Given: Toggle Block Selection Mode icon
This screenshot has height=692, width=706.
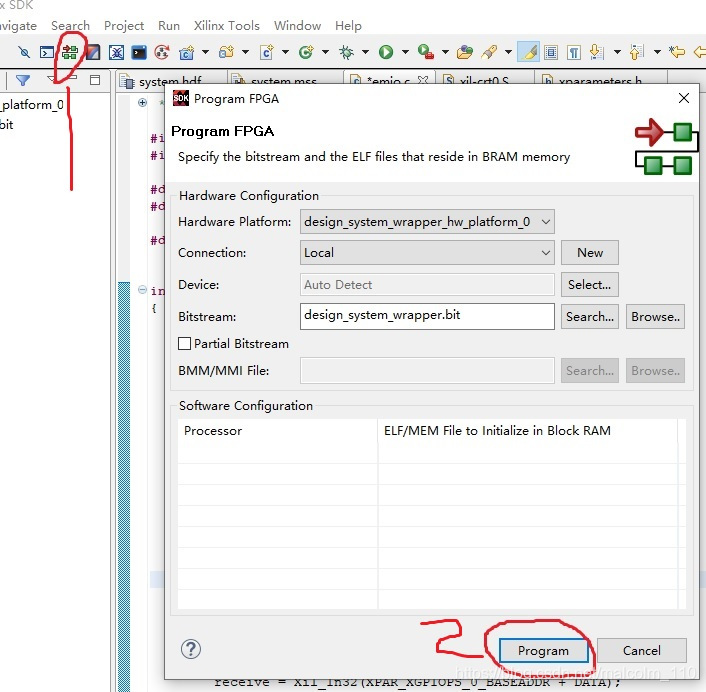Looking at the screenshot, I should [x=551, y=53].
